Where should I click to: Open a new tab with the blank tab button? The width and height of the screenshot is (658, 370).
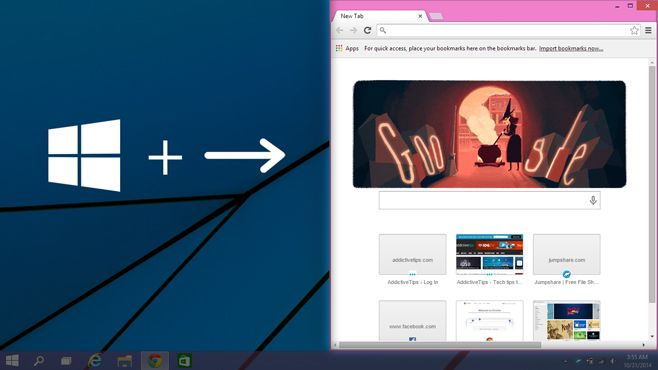[436, 16]
